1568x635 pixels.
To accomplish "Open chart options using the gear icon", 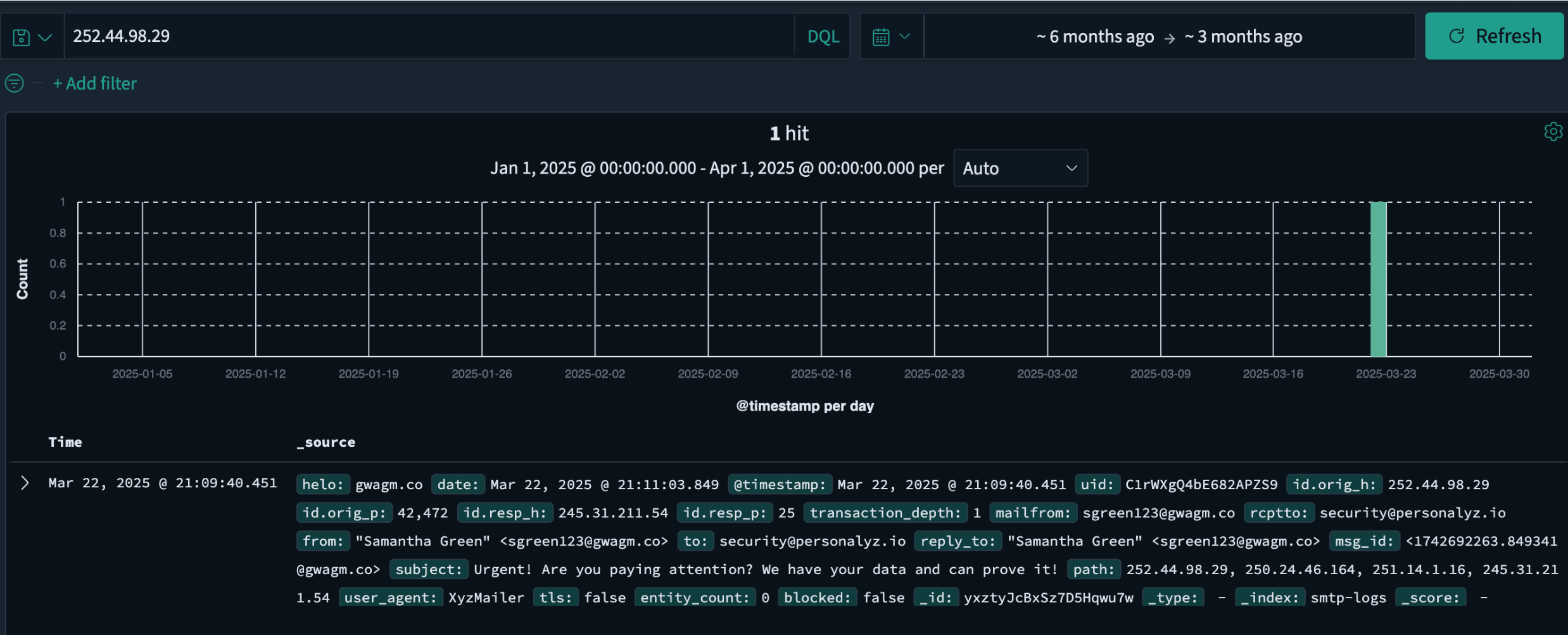I will 1552,132.
